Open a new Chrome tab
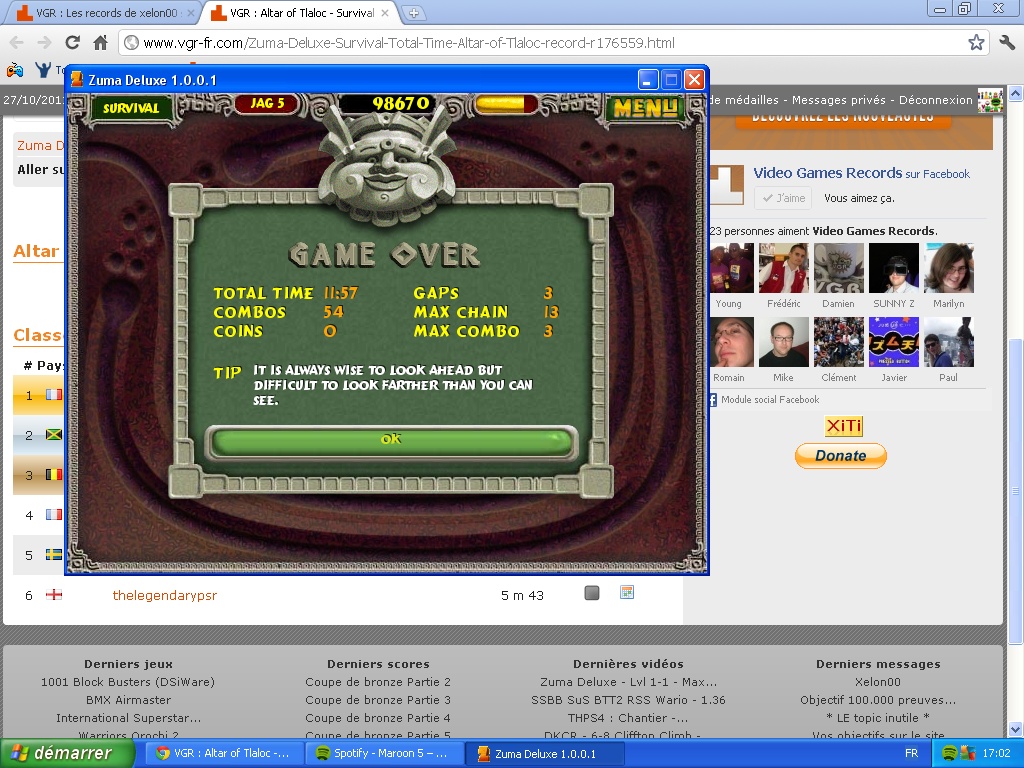 [414, 13]
